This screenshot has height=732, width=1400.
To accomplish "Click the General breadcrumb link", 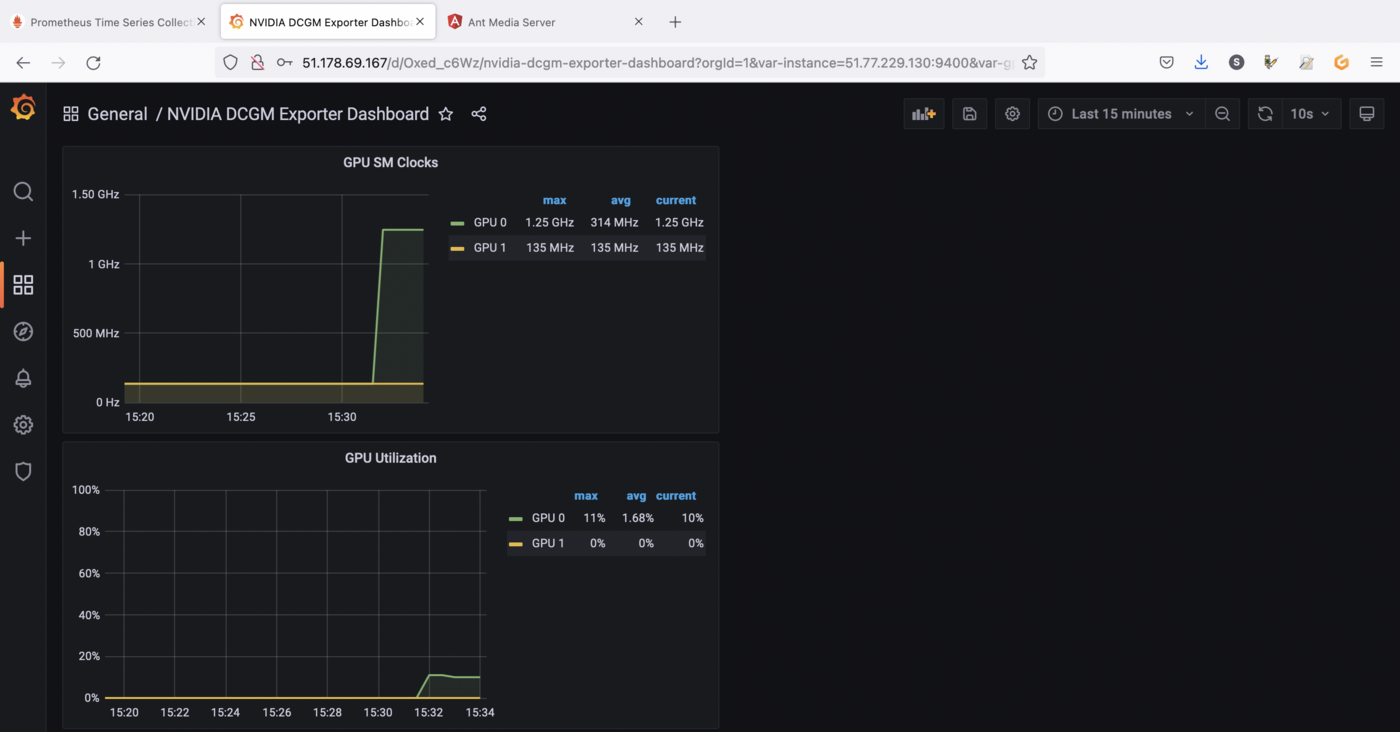I will (117, 113).
